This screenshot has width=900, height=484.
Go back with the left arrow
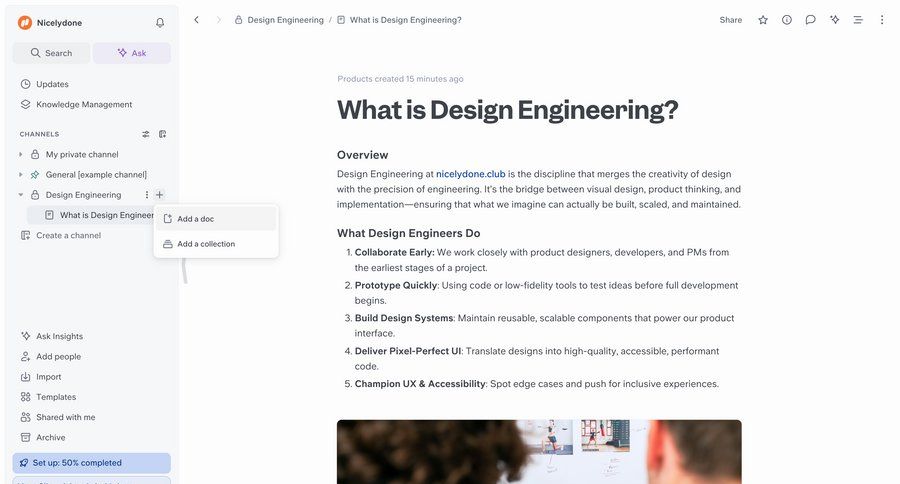click(x=196, y=20)
